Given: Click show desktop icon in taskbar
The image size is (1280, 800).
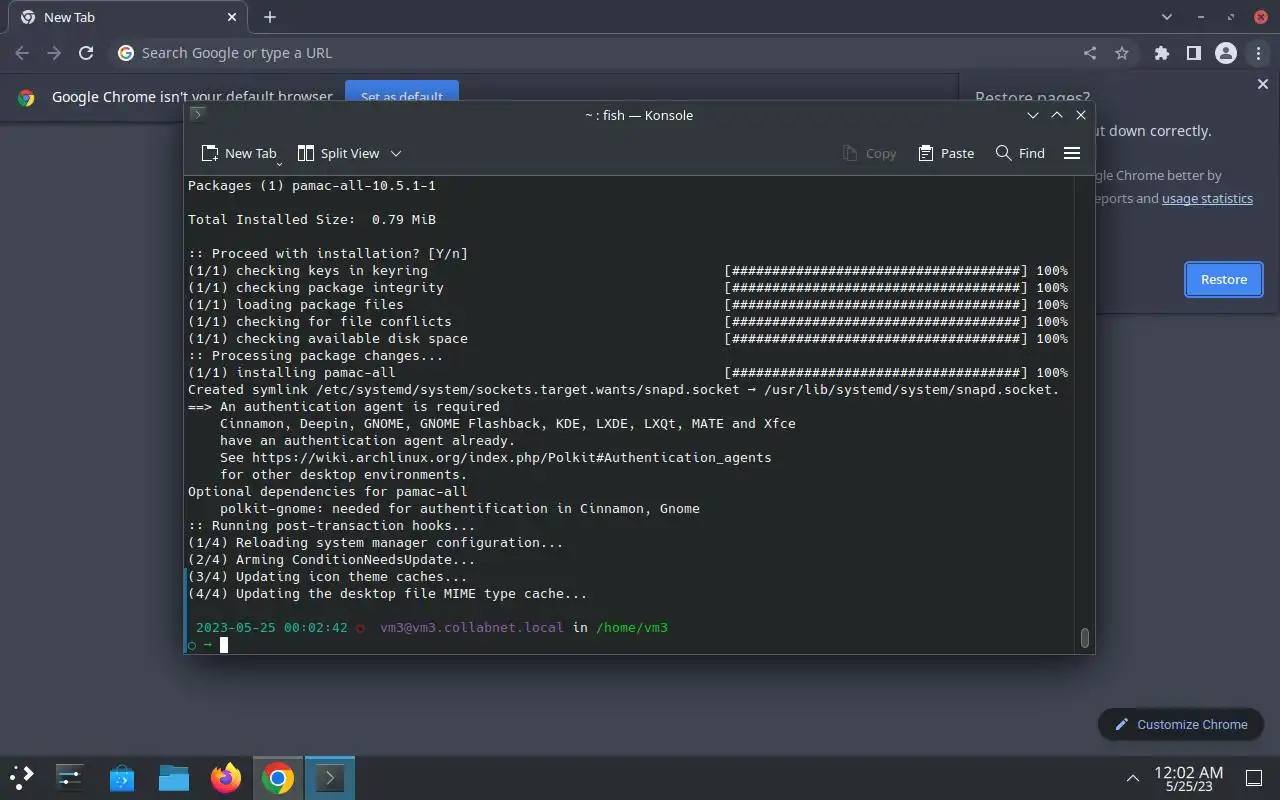Looking at the screenshot, I should (1254, 777).
